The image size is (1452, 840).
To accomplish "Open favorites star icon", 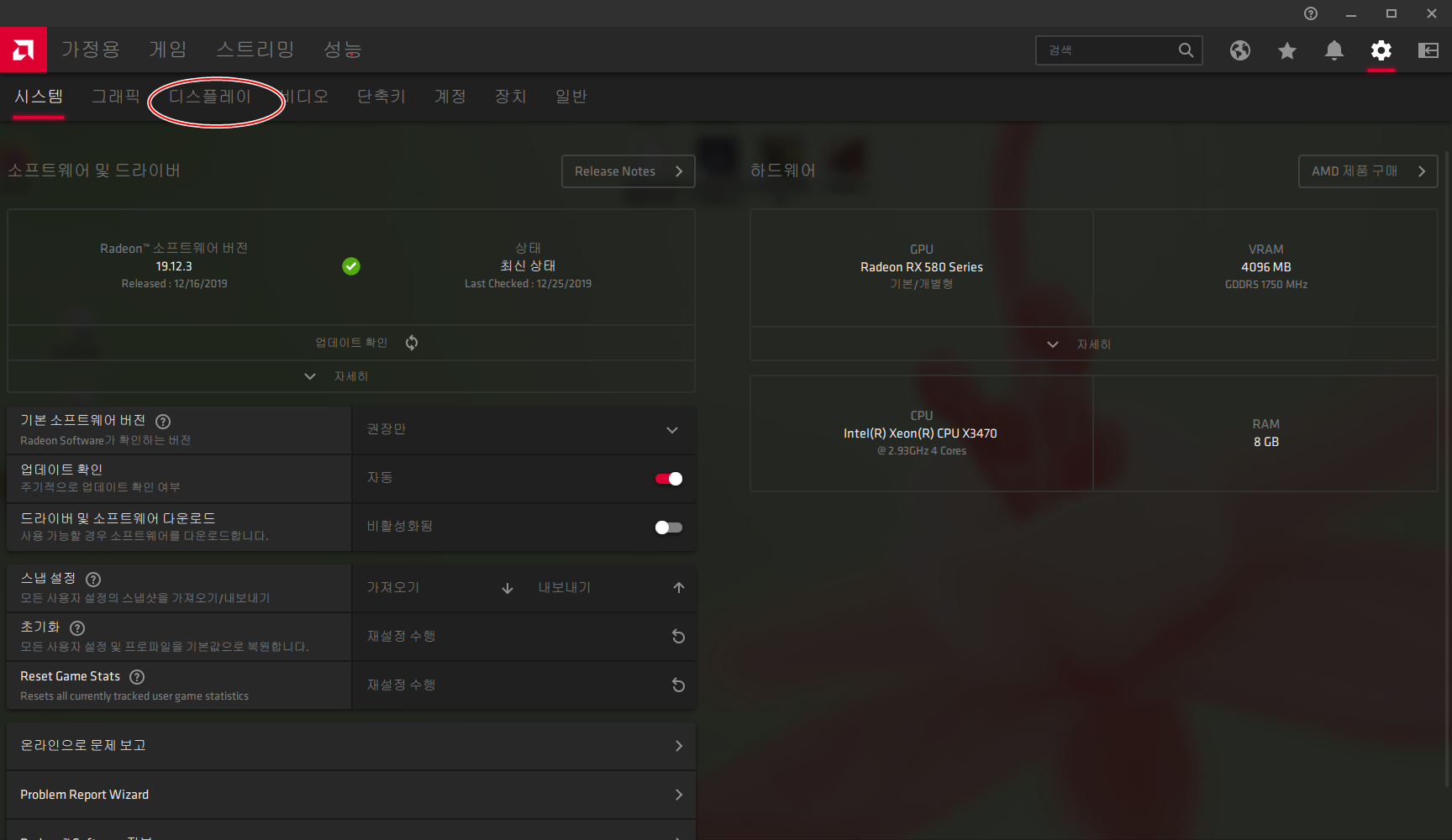I will [1287, 50].
